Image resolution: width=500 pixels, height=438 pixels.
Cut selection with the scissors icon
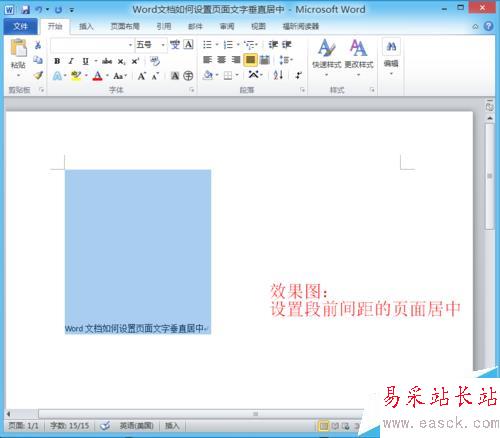[x=38, y=45]
